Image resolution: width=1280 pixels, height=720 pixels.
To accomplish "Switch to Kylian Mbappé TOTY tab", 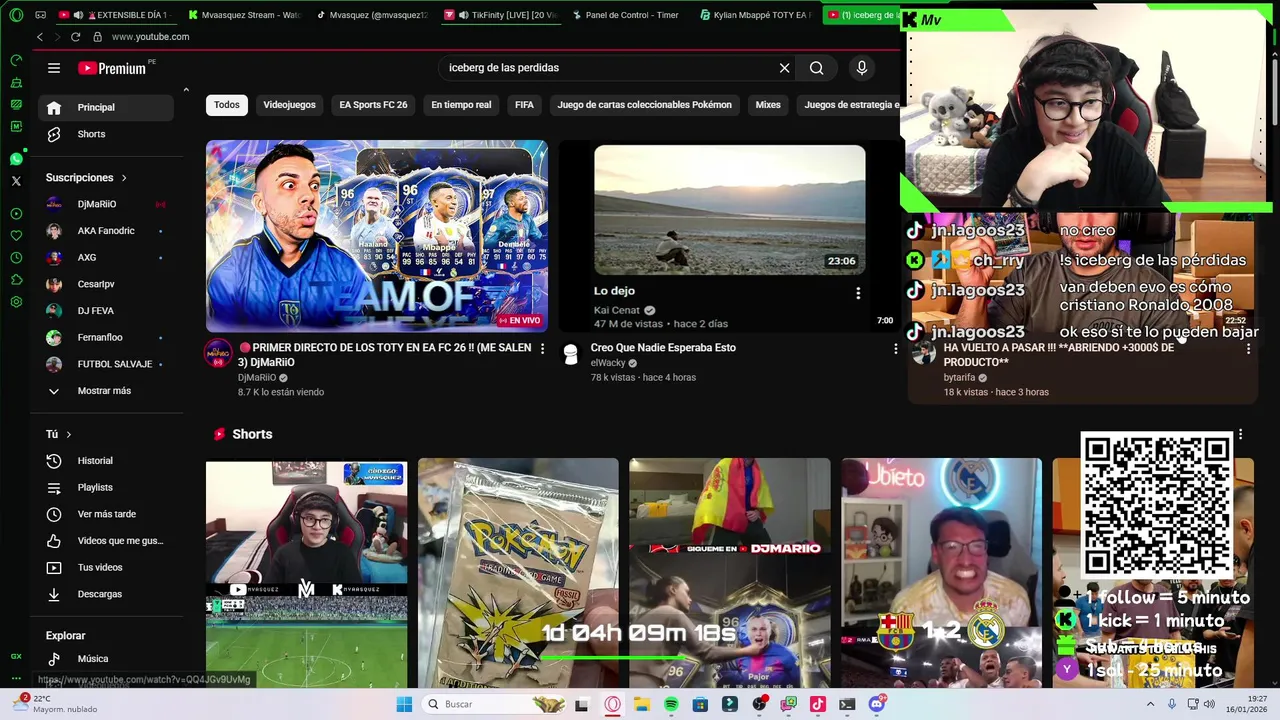I will [x=757, y=15].
